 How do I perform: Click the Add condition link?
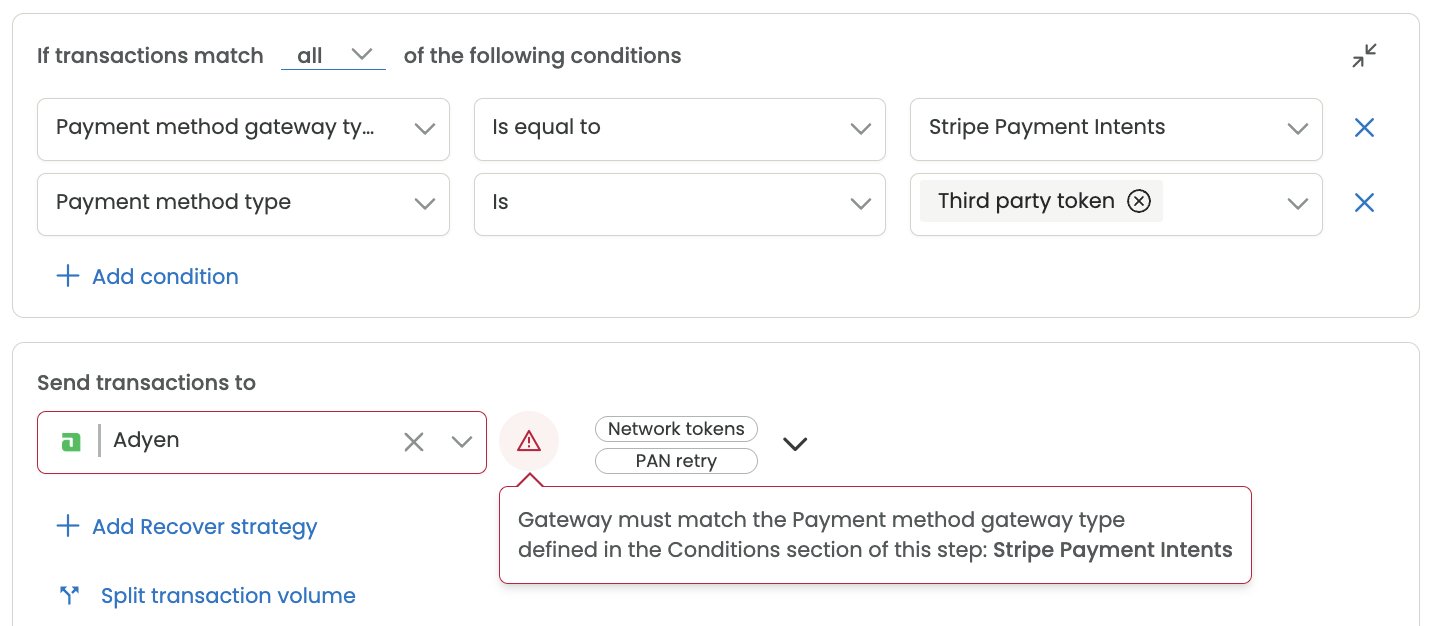(165, 277)
